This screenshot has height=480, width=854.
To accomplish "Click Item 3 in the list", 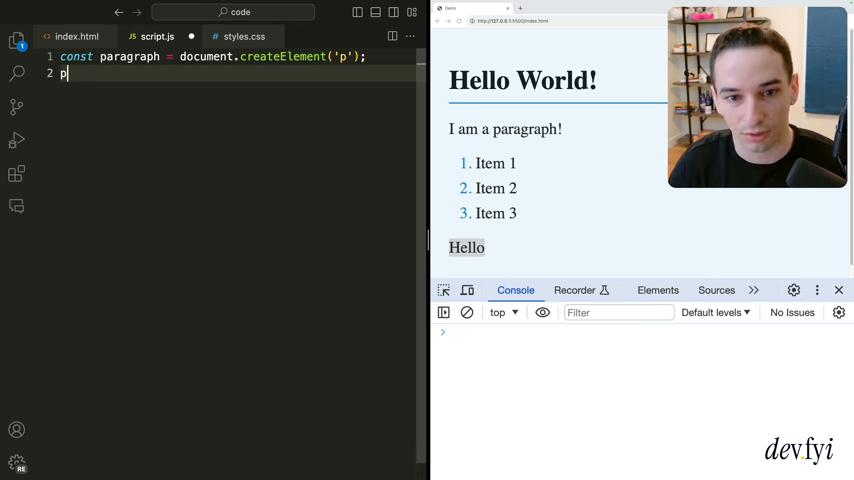I will tap(496, 213).
